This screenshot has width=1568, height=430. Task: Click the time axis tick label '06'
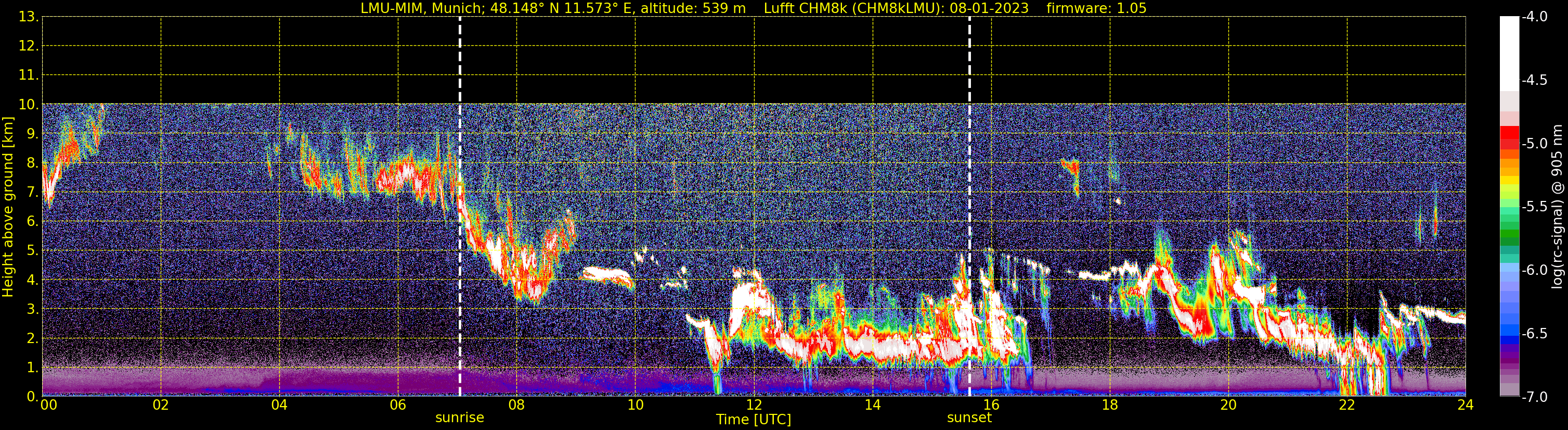[398, 405]
